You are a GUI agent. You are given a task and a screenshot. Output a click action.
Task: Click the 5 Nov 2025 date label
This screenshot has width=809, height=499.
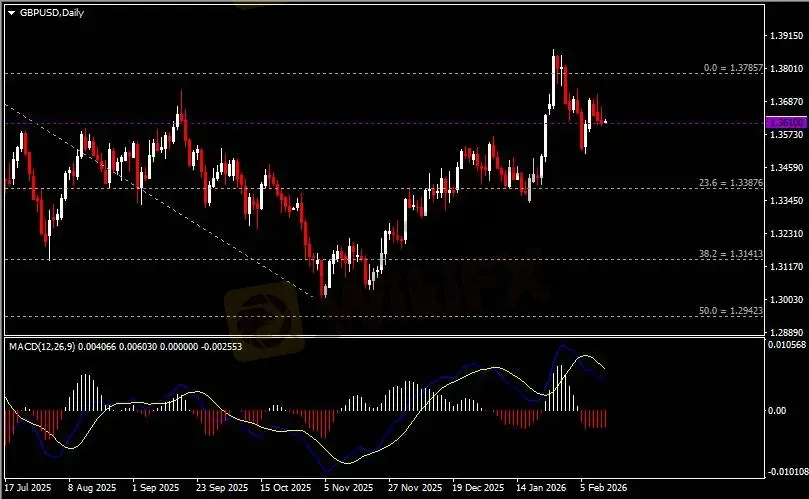click(x=348, y=488)
